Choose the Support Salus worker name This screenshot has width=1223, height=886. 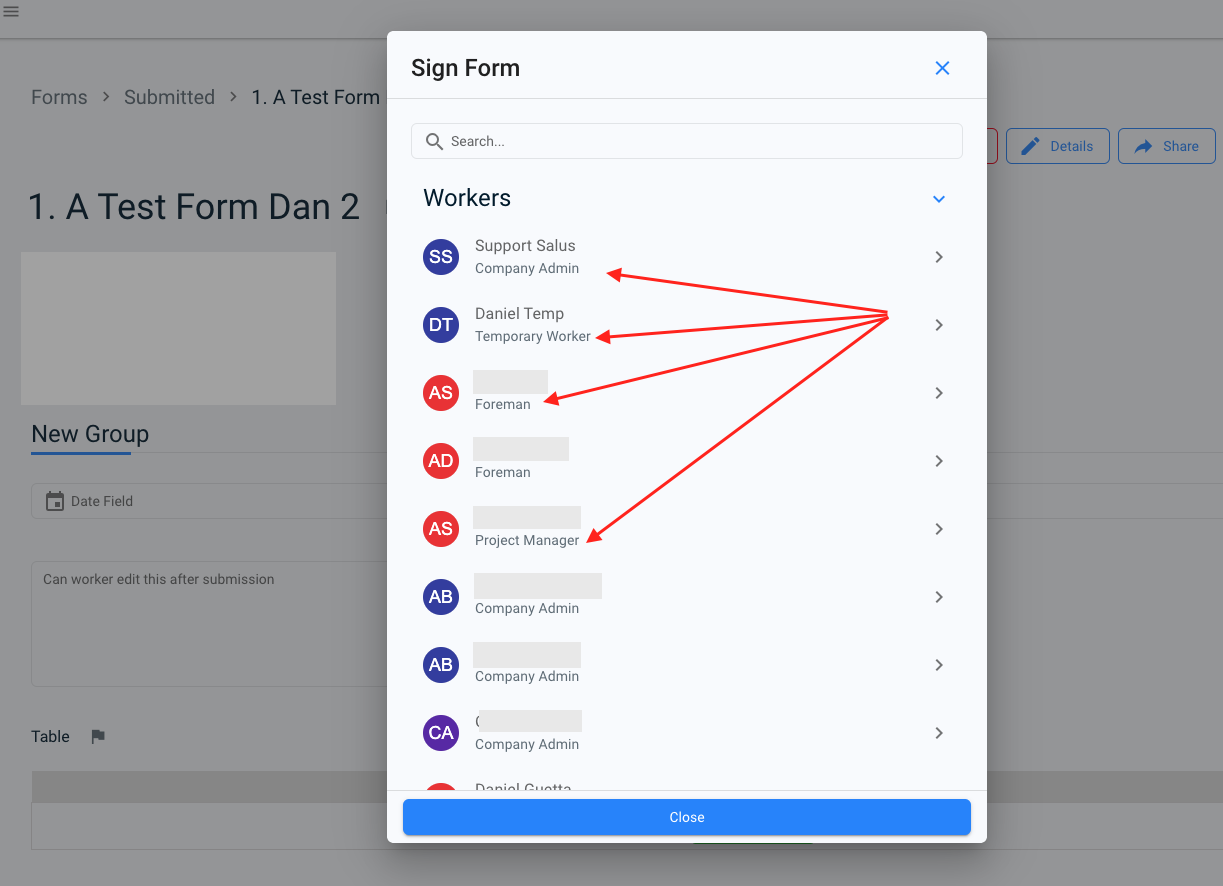coord(525,246)
